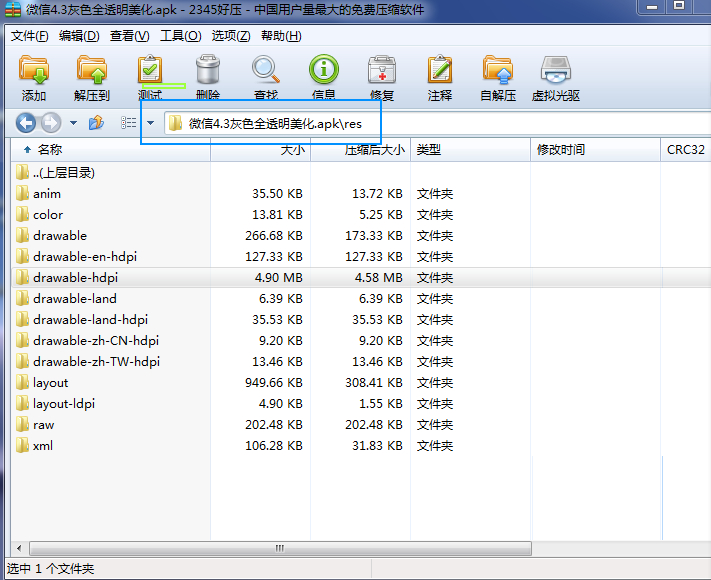Click the 注释 (Comment) toolbar icon
The image size is (711, 580).
point(440,69)
